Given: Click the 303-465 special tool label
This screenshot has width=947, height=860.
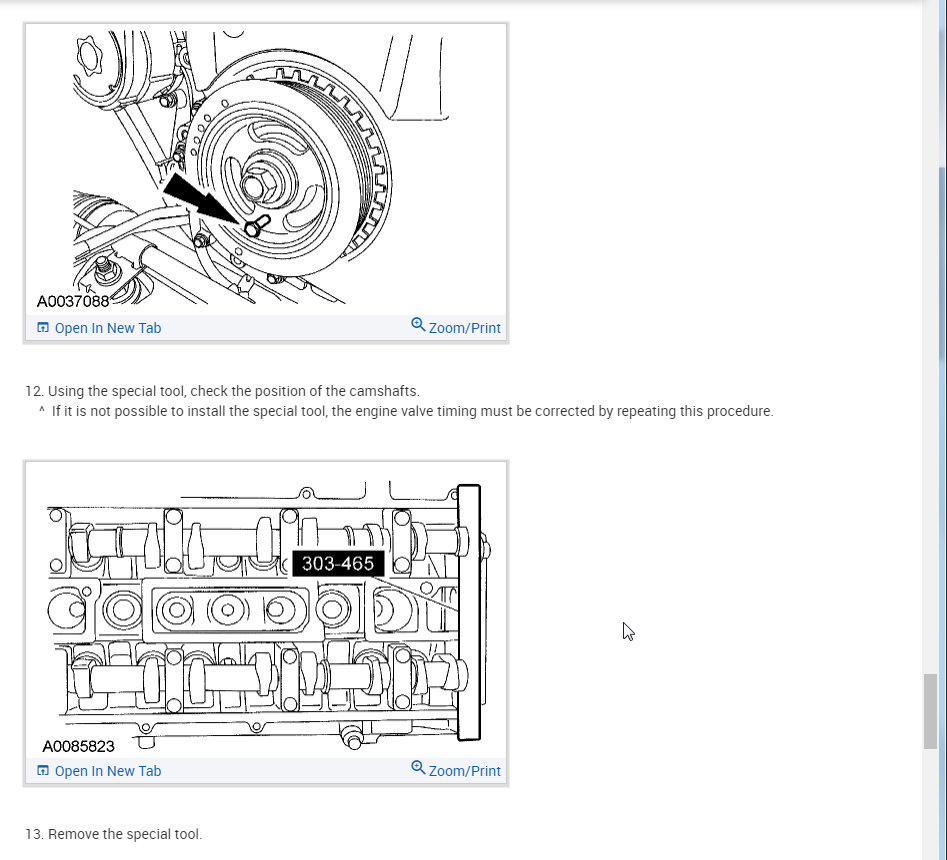Looking at the screenshot, I should [338, 563].
